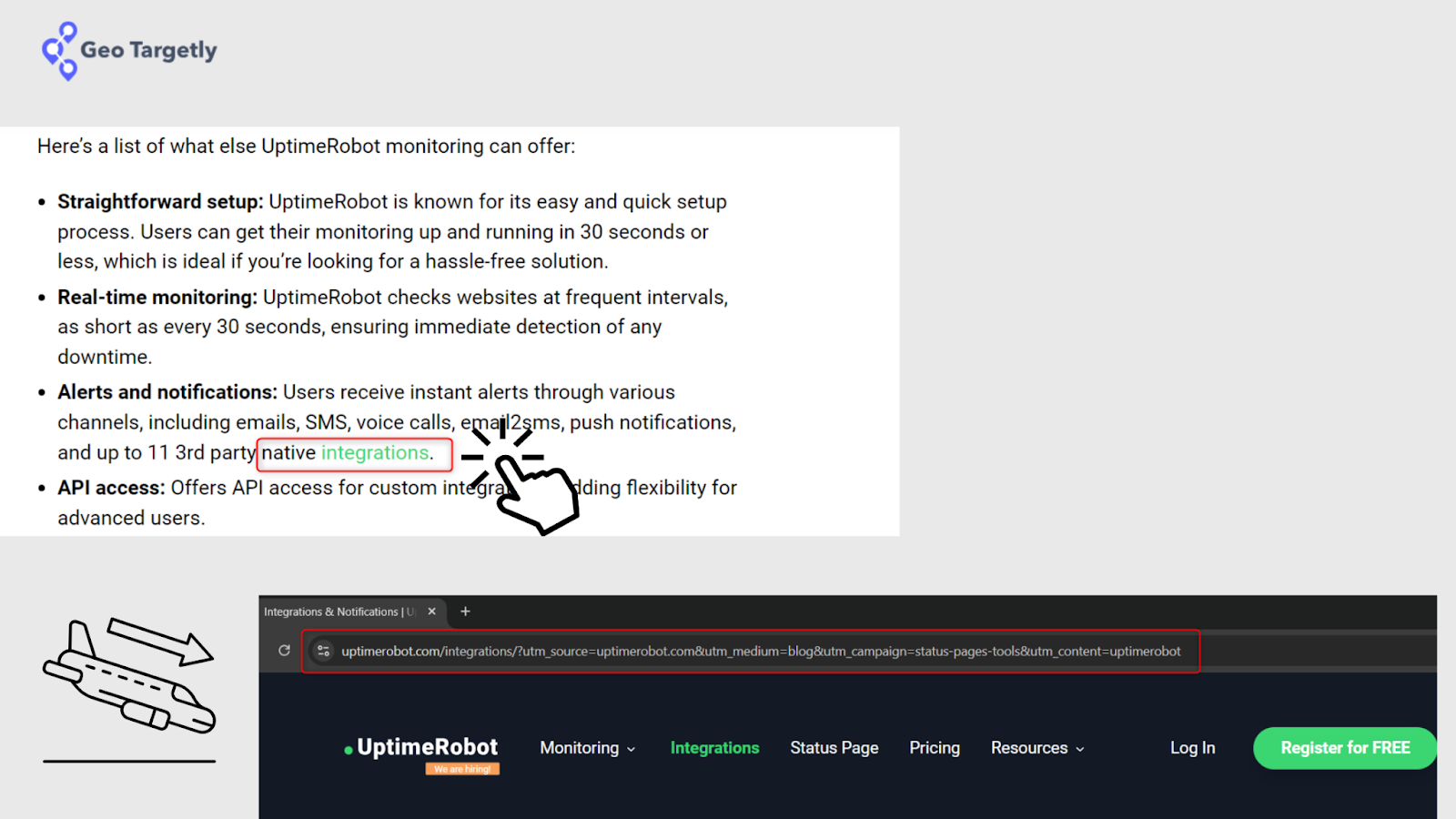Click the Real-time monitoring heading
The width and height of the screenshot is (1456, 819).
157,298
